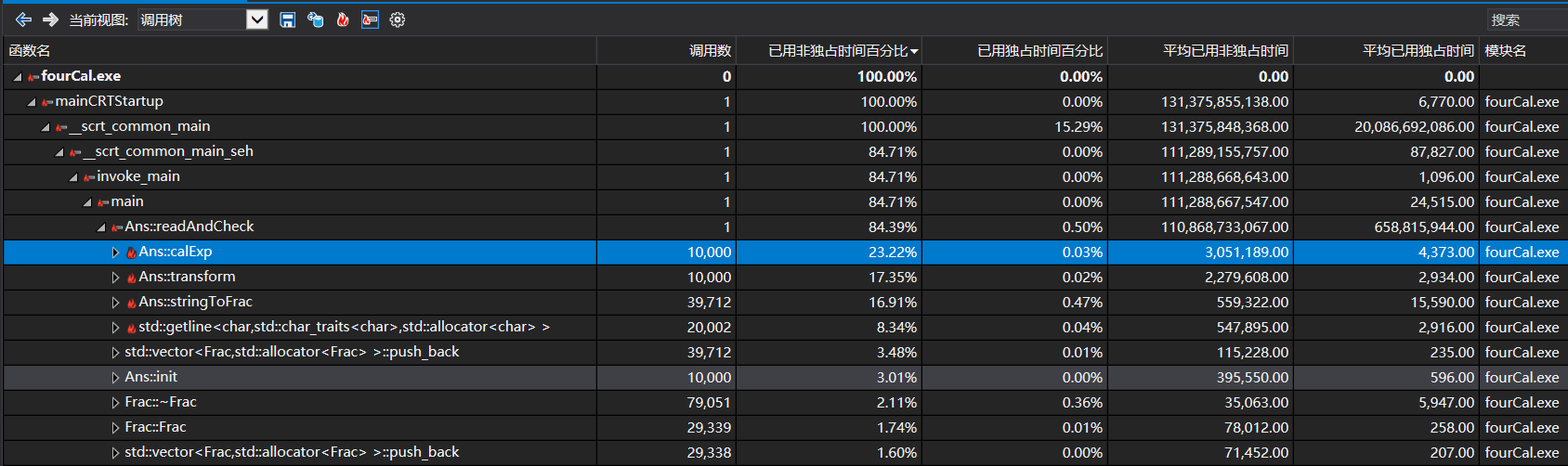Click flame icon beside Ans::stringToFrac

tap(131, 303)
